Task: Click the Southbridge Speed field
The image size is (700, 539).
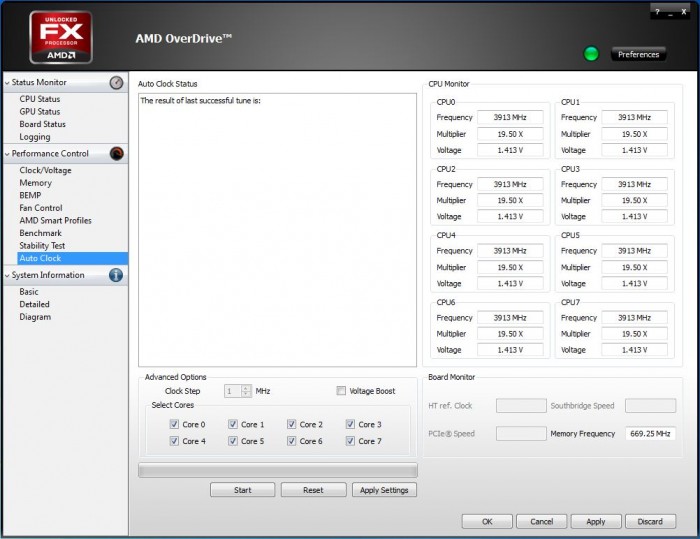Action: [650, 406]
